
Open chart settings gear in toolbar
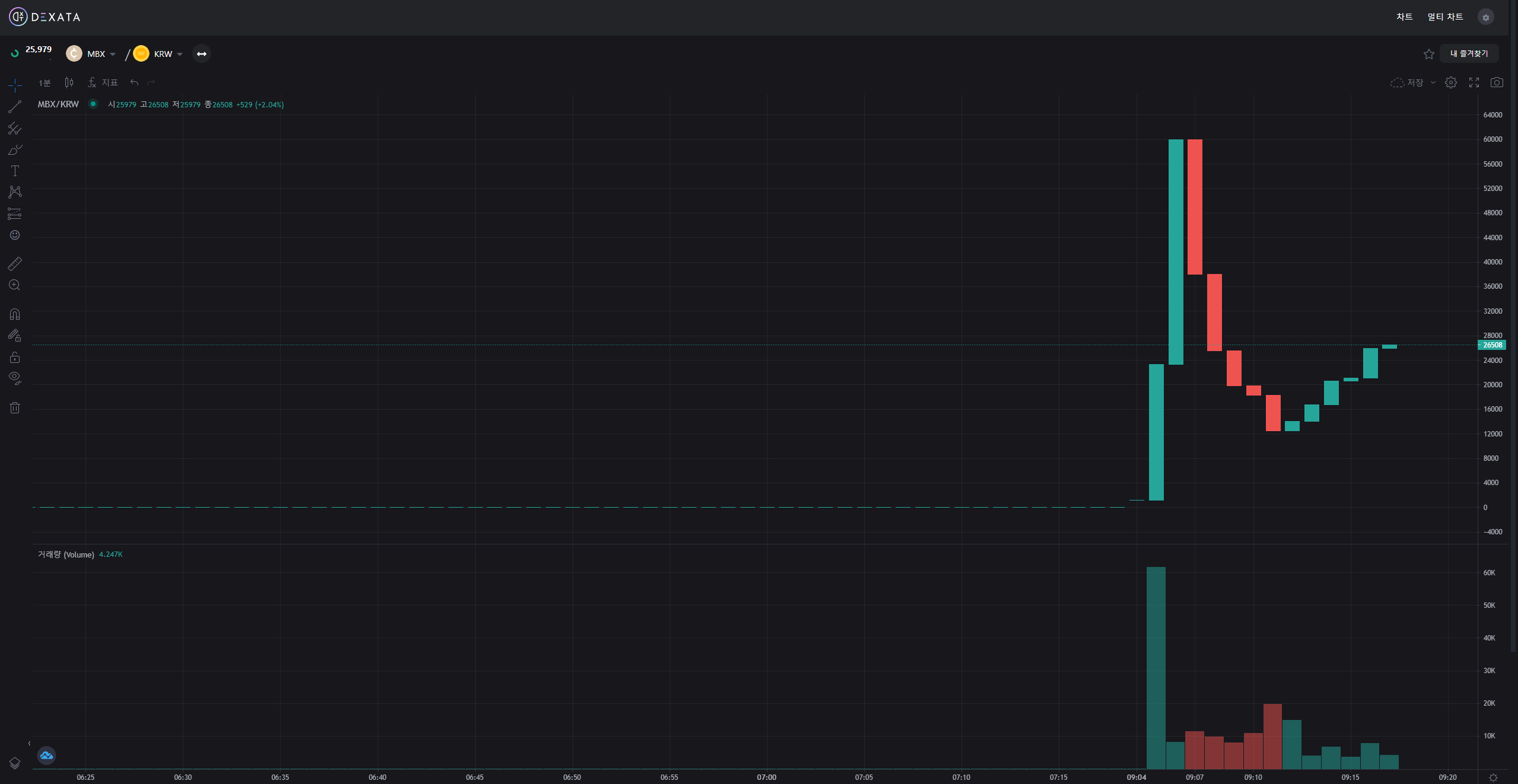click(1451, 82)
